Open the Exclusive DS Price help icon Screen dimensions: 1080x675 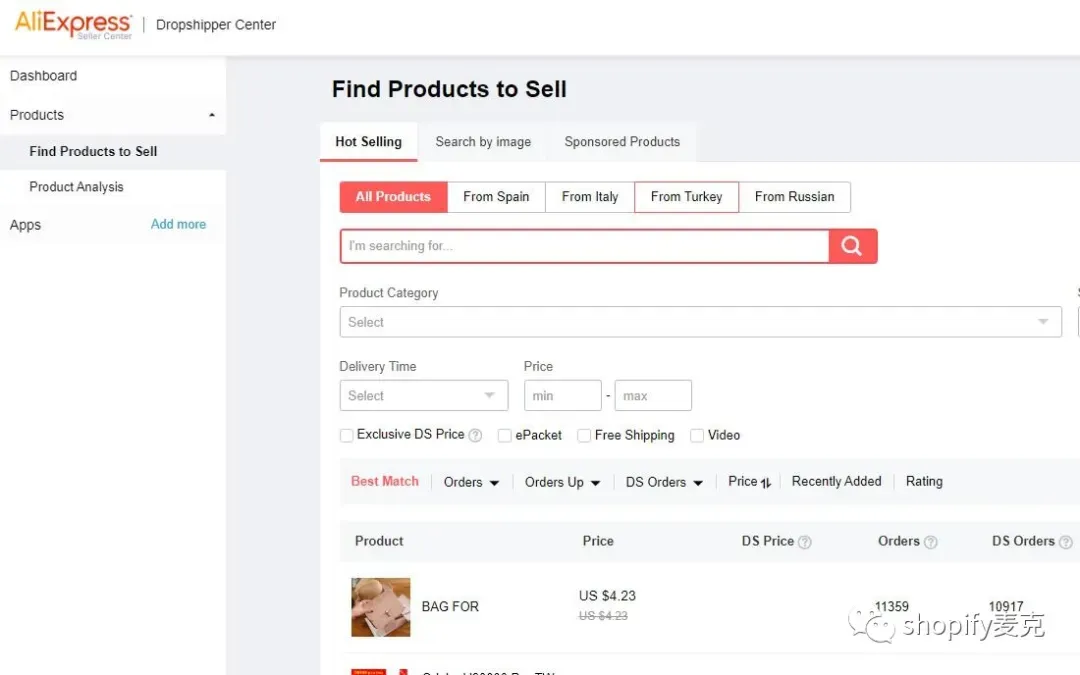475,435
